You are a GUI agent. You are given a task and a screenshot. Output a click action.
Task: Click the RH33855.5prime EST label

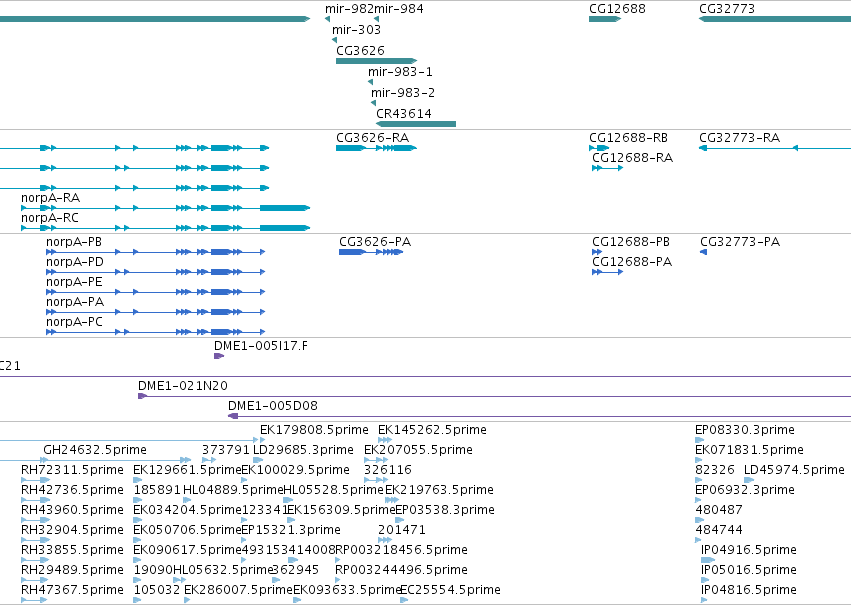click(x=72, y=550)
